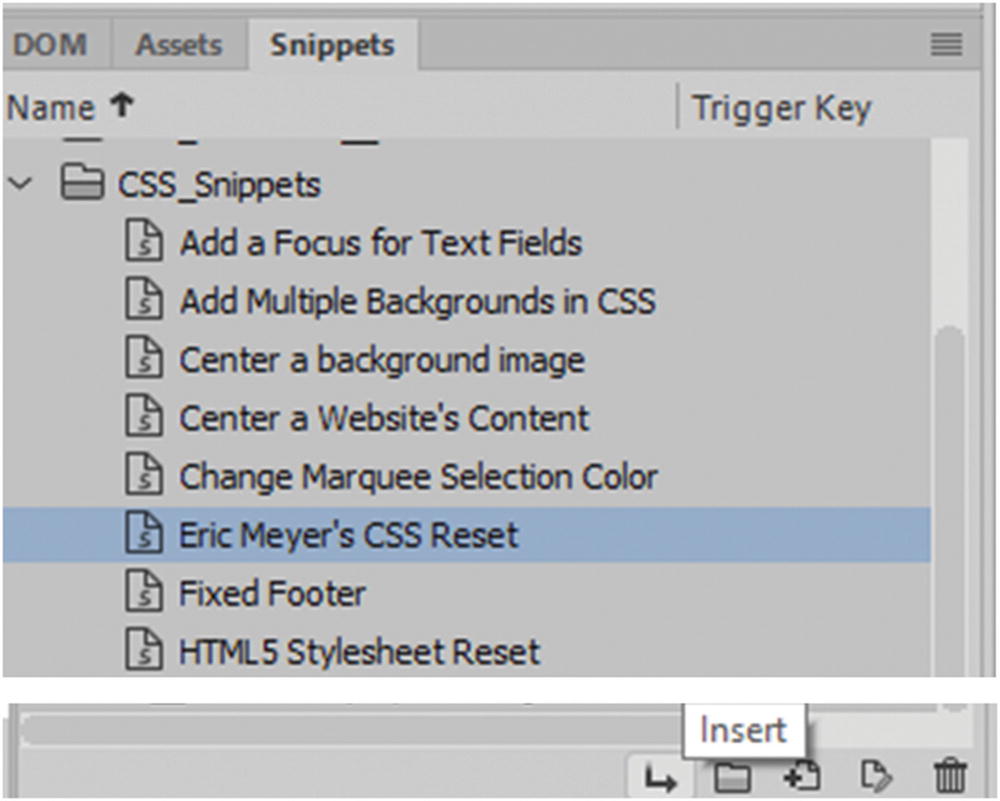Click the Insert snippet icon

tap(661, 778)
